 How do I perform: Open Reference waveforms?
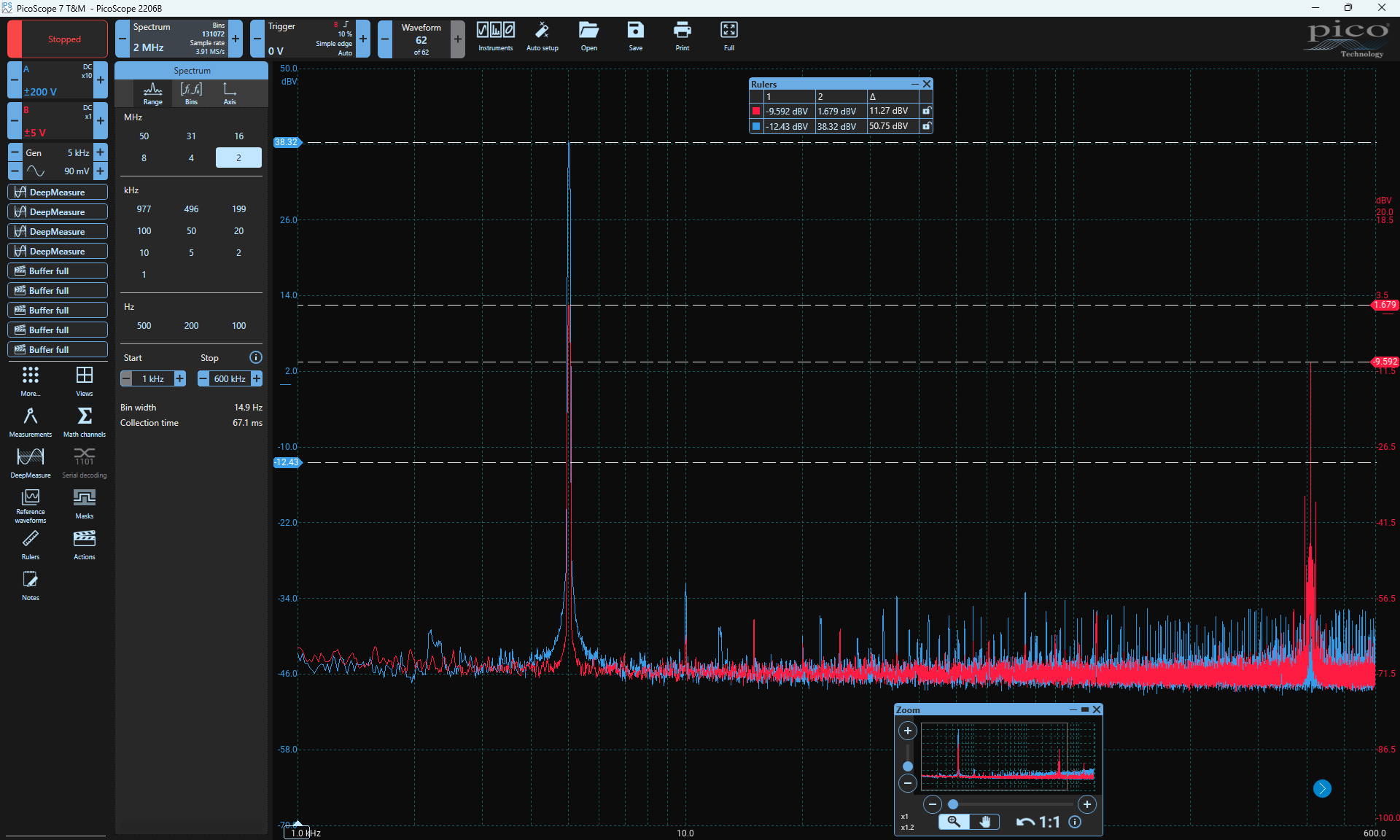[30, 506]
